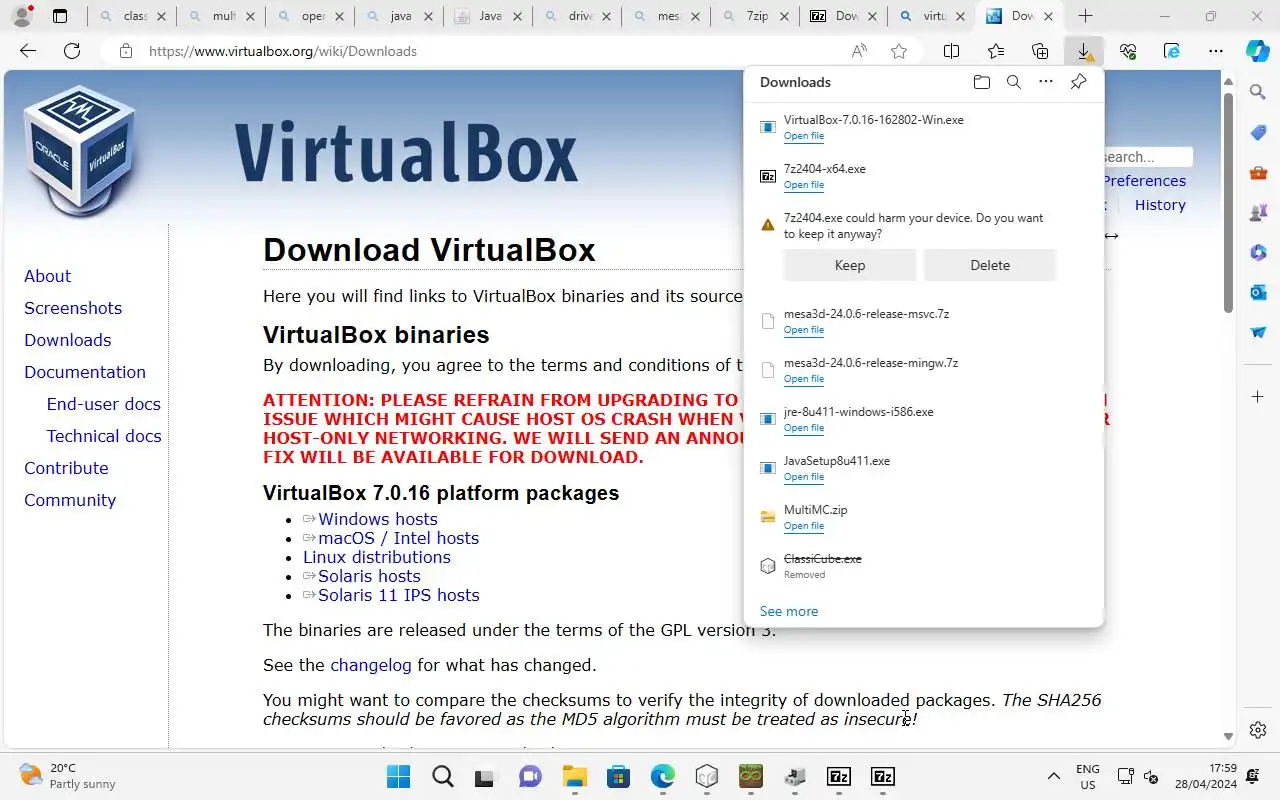Toggle the Downloads toolbar button
The width and height of the screenshot is (1280, 800).
[x=1084, y=51]
